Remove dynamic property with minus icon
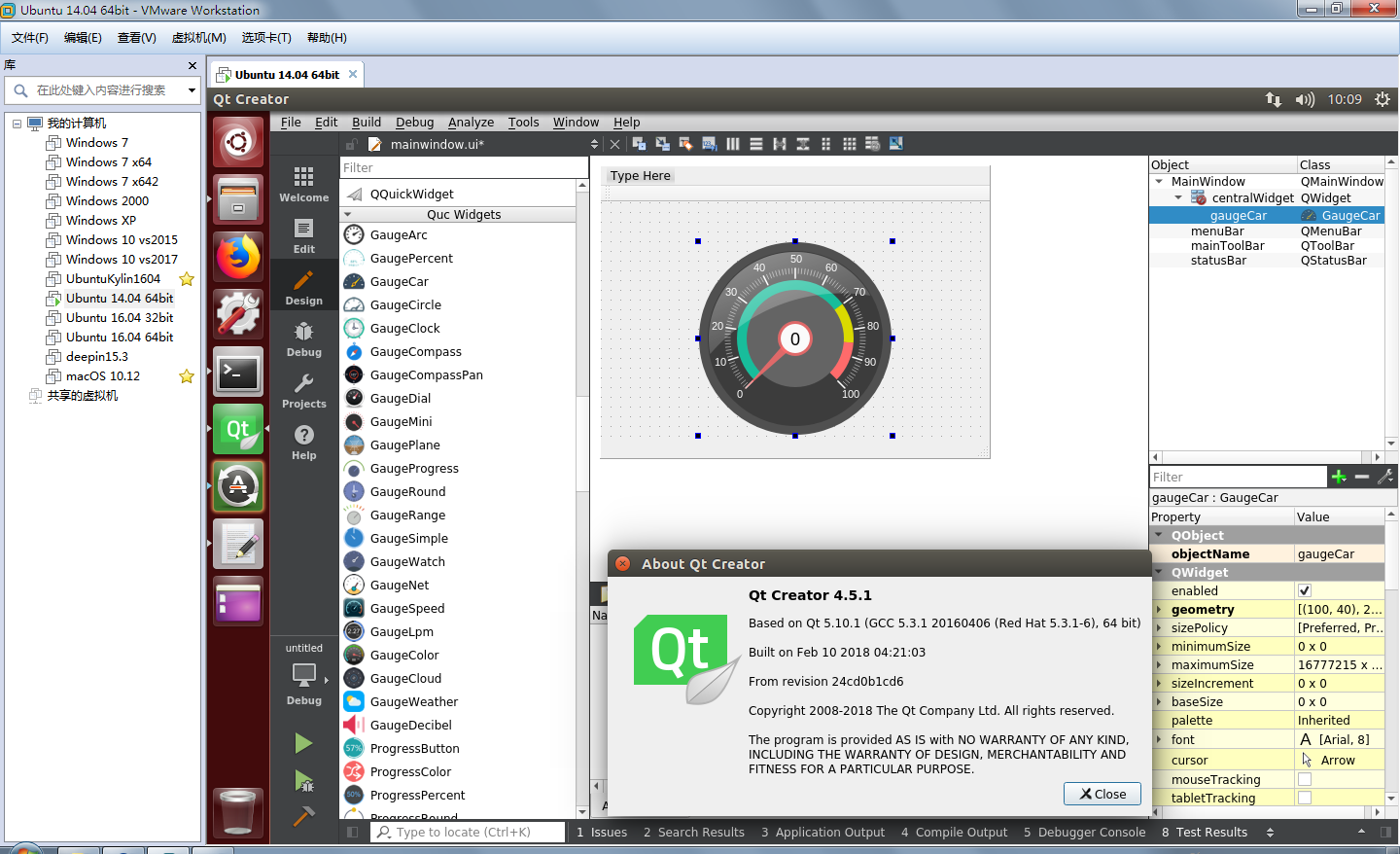Image resolution: width=1400 pixels, height=854 pixels. coord(1362,477)
